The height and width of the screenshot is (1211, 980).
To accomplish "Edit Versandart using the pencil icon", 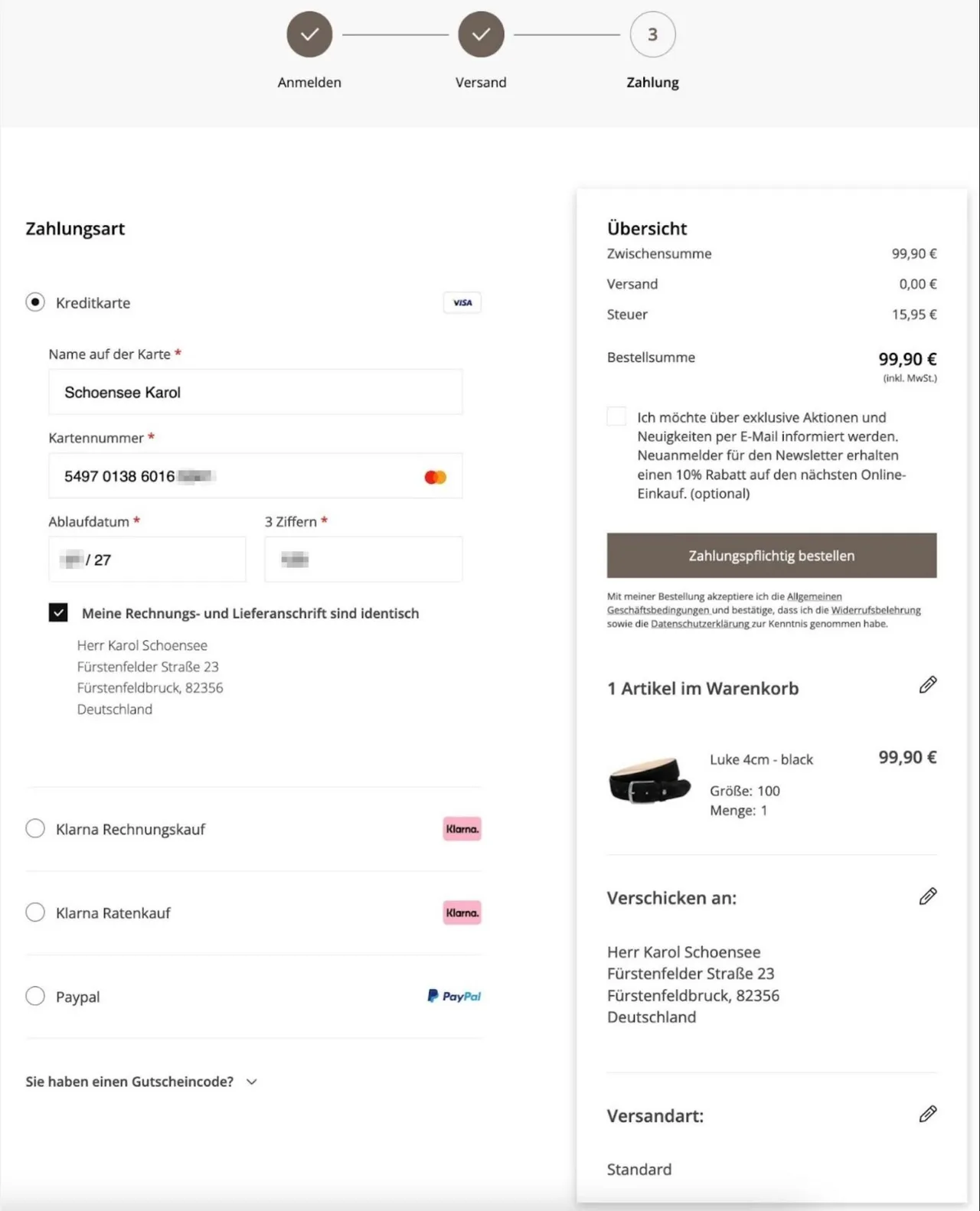I will (928, 1113).
